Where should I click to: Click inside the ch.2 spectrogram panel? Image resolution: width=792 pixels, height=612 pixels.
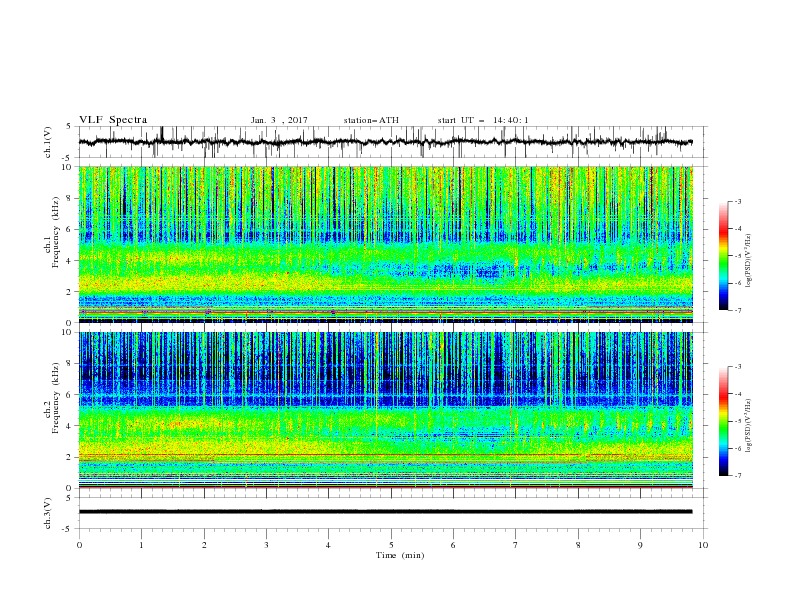[386, 410]
